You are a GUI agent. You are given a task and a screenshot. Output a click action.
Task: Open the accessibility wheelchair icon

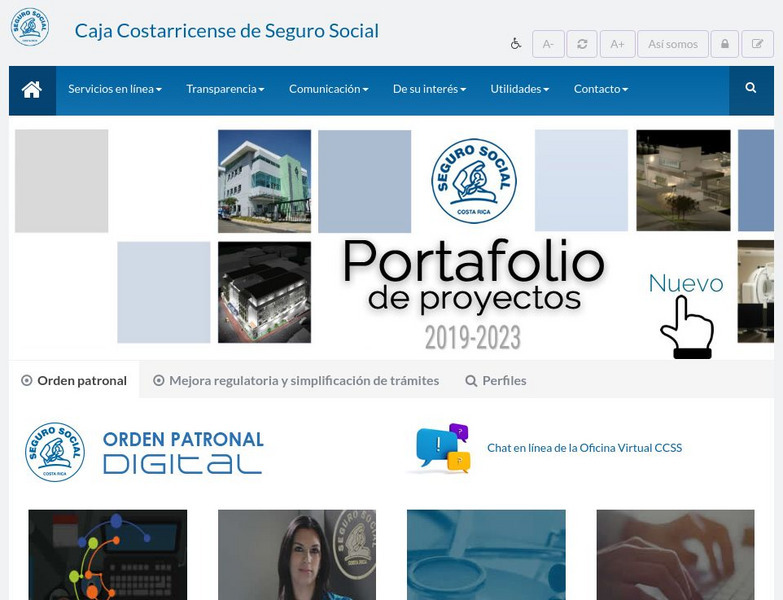516,44
